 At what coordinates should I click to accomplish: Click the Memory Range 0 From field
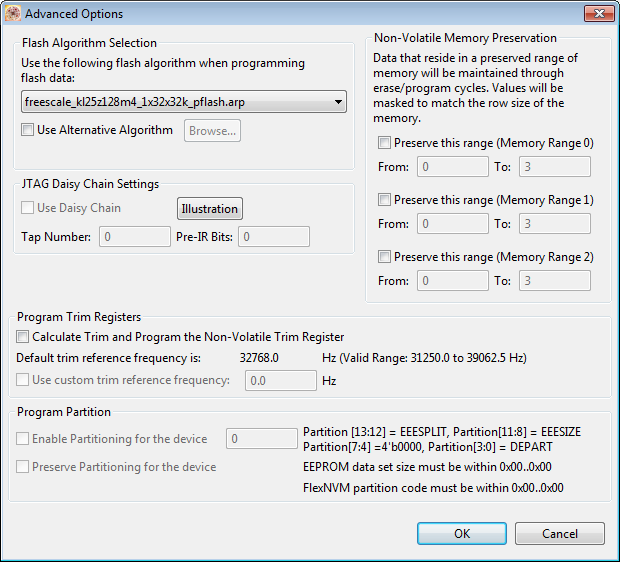(452, 167)
